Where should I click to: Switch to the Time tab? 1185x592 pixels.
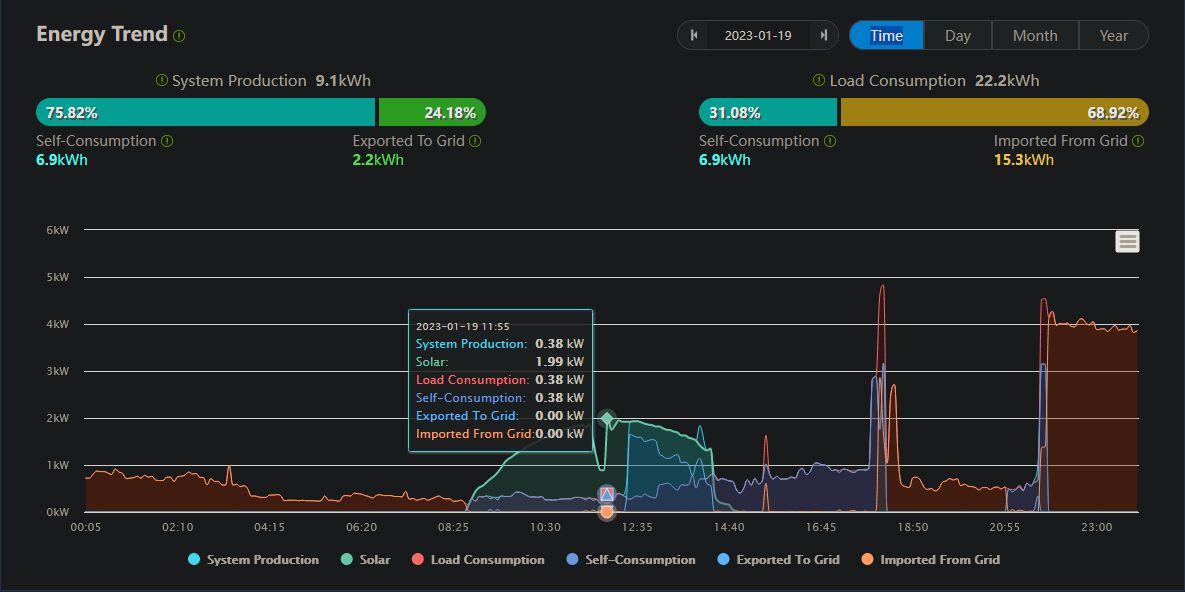tap(886, 36)
